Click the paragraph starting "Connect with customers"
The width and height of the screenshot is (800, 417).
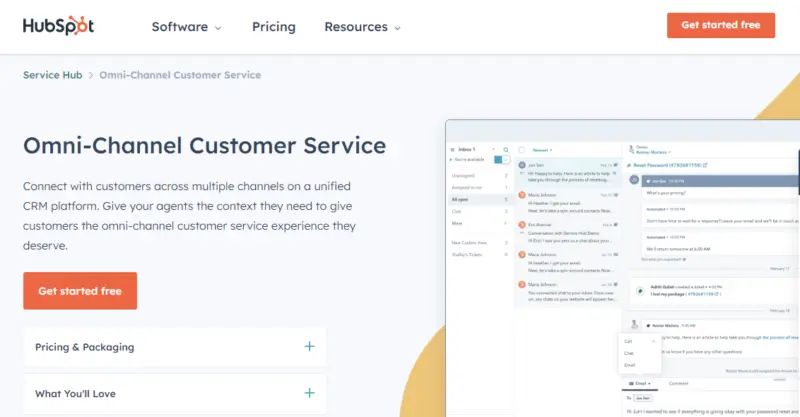189,215
